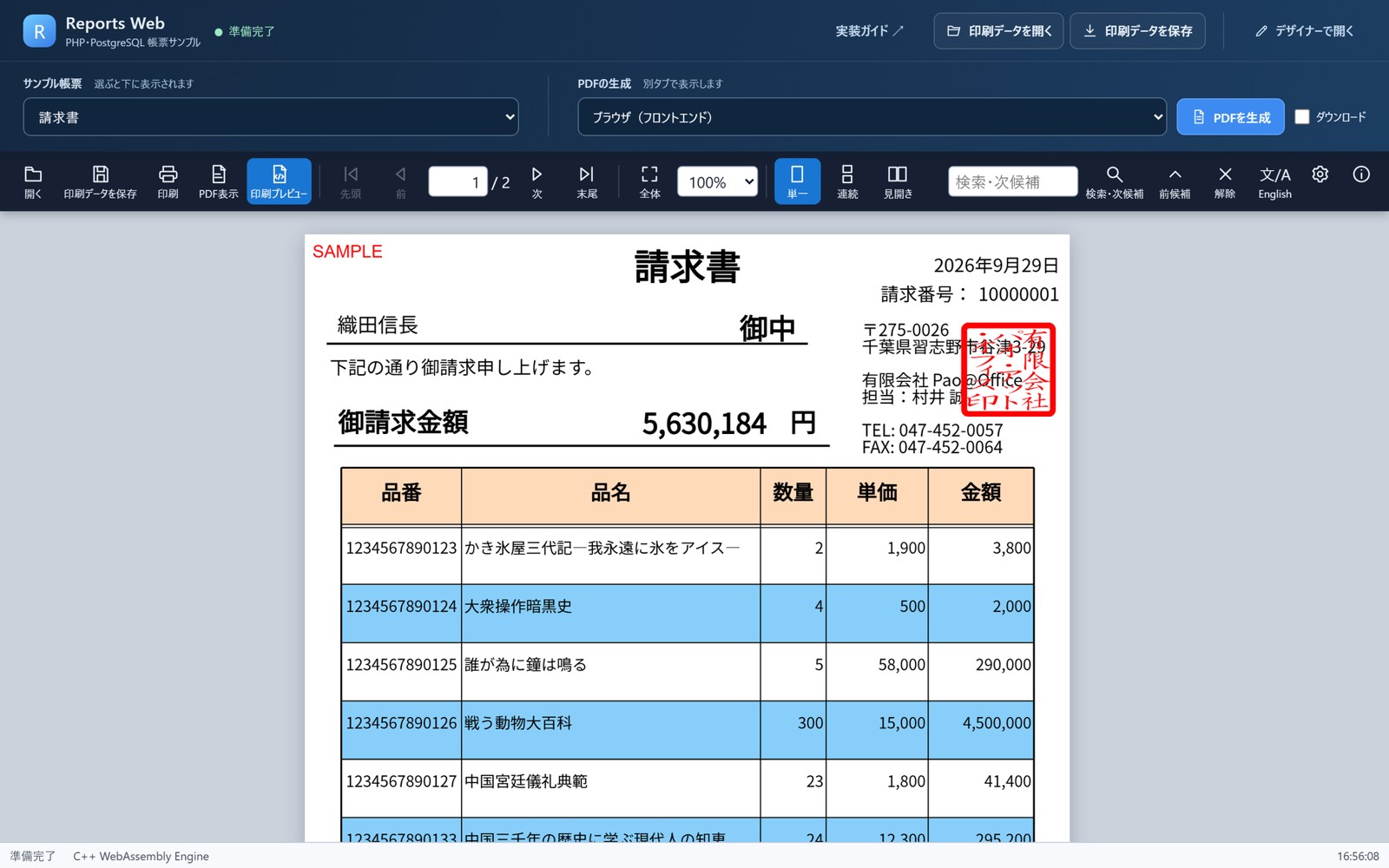Click the 検索・次候補 magnifier icon
The height and width of the screenshot is (868, 1389).
click(x=1115, y=181)
